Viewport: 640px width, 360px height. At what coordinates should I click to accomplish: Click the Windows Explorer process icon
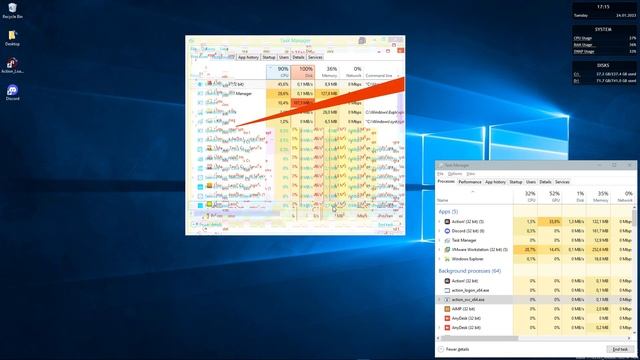click(447, 259)
